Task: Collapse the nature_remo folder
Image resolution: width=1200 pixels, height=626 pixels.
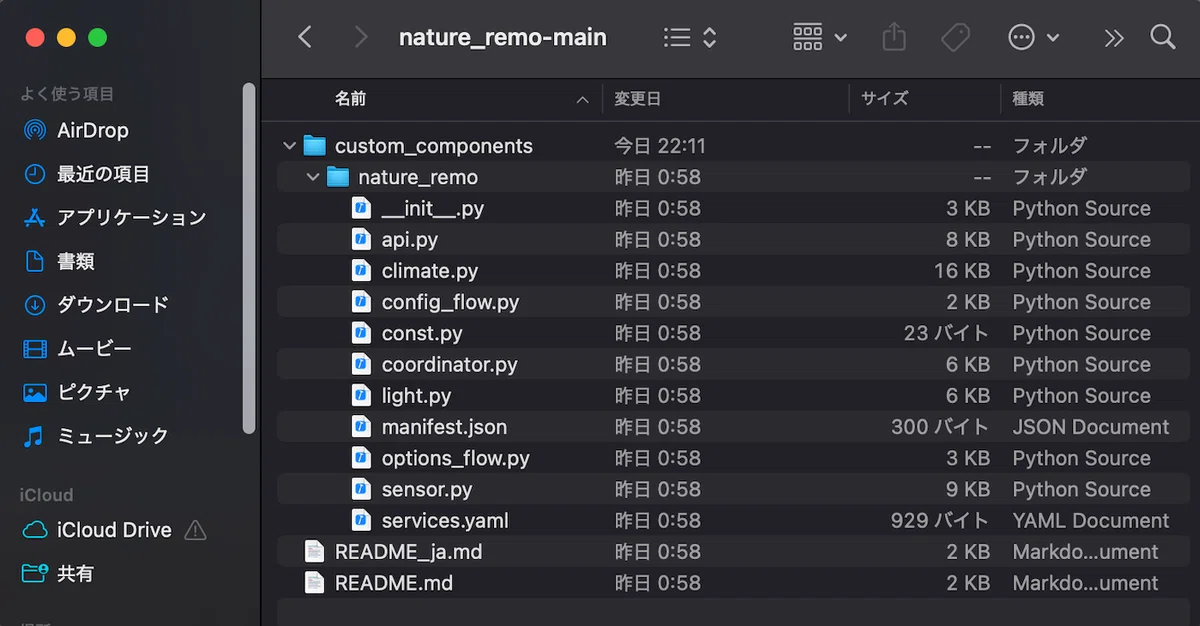Action: point(313,177)
